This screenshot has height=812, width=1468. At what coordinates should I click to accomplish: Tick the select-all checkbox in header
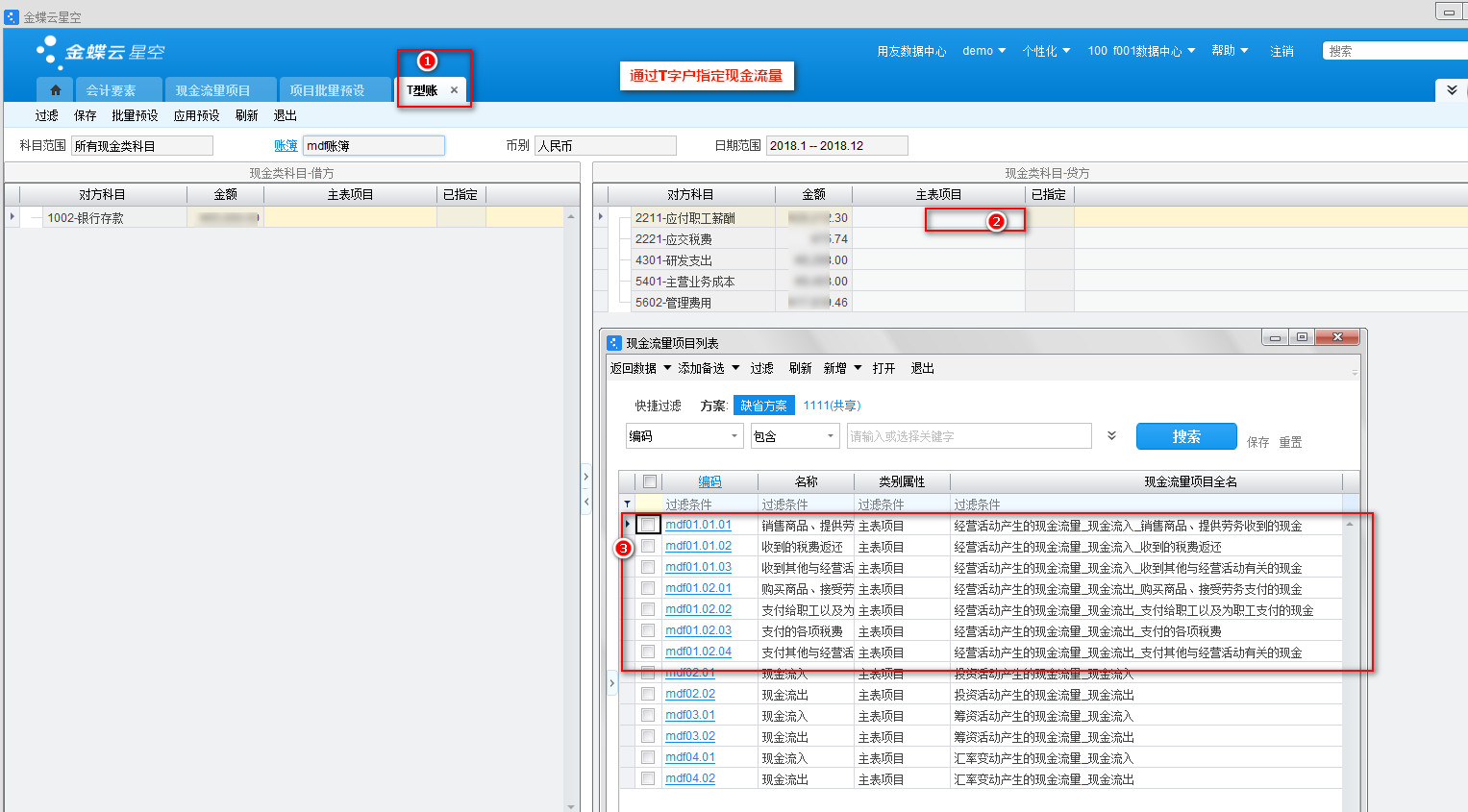650,481
